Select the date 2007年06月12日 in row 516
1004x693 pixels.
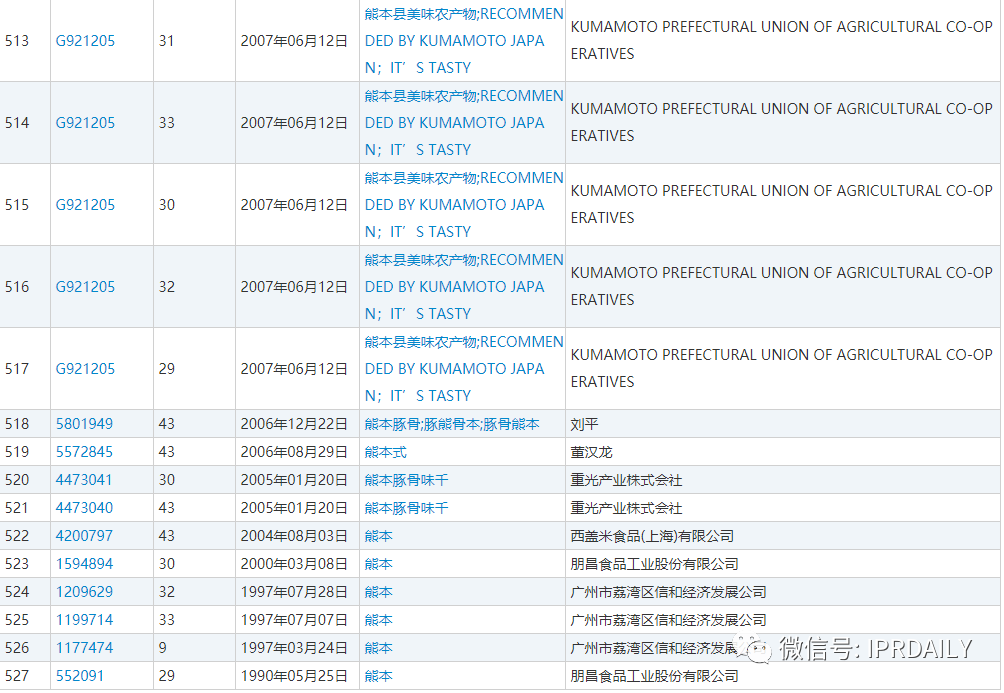294,287
